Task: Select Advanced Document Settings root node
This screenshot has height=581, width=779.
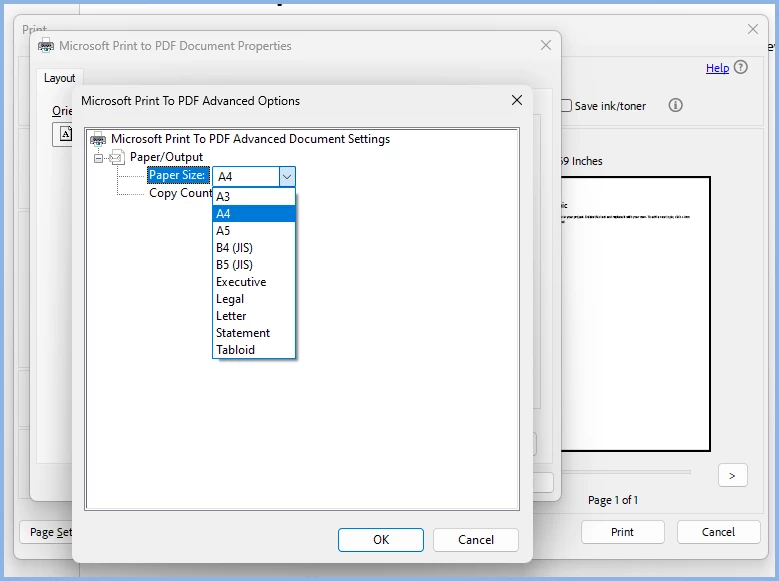Action: click(x=250, y=139)
